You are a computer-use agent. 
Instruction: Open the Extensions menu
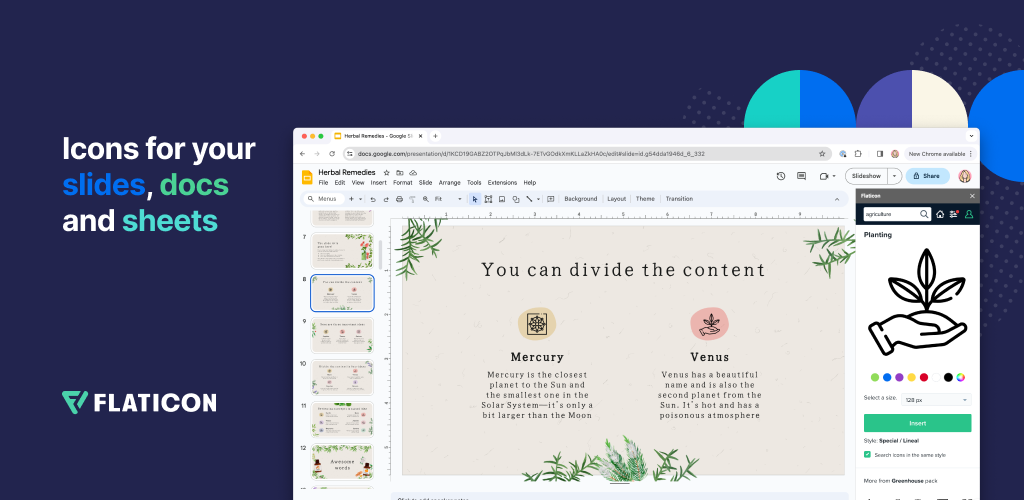[502, 183]
